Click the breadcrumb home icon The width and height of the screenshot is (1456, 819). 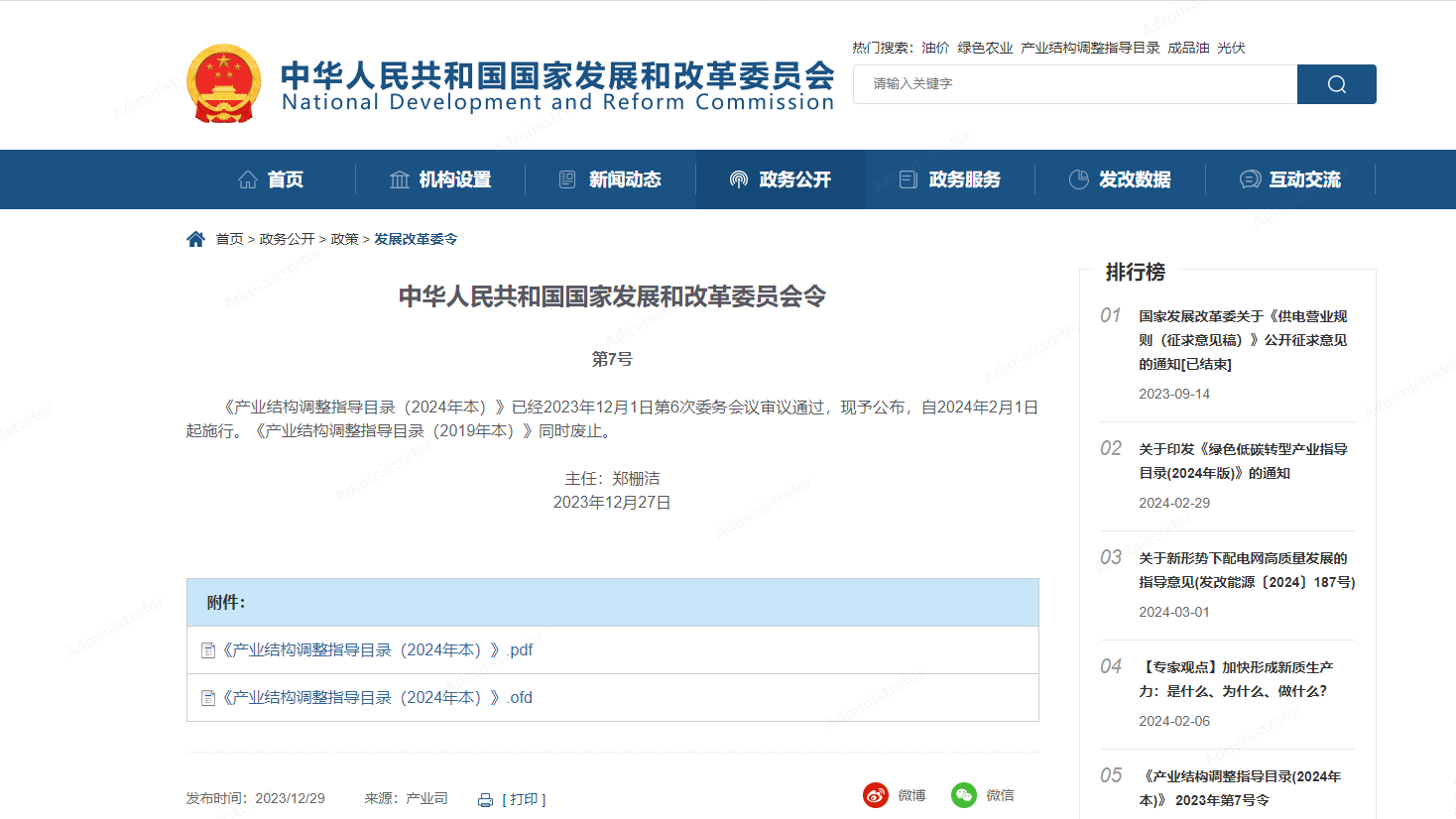click(x=195, y=239)
